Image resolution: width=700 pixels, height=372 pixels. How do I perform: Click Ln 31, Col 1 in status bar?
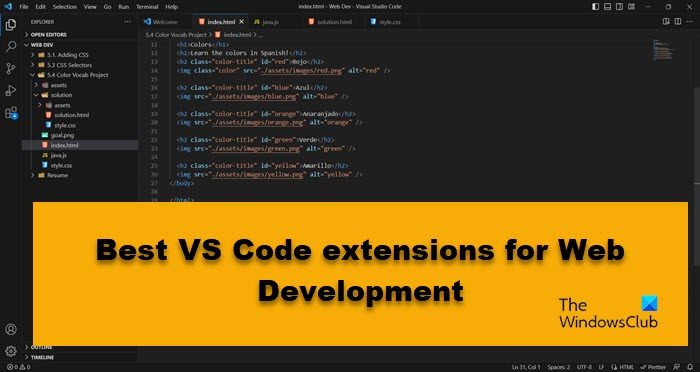pyautogui.click(x=526, y=367)
